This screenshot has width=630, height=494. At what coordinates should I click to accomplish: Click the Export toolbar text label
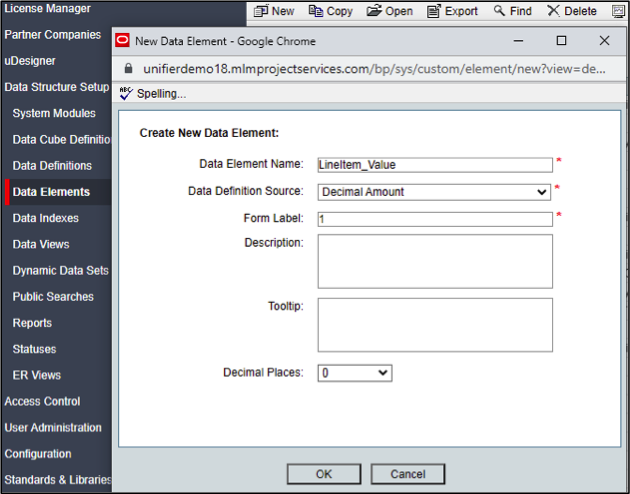click(461, 11)
